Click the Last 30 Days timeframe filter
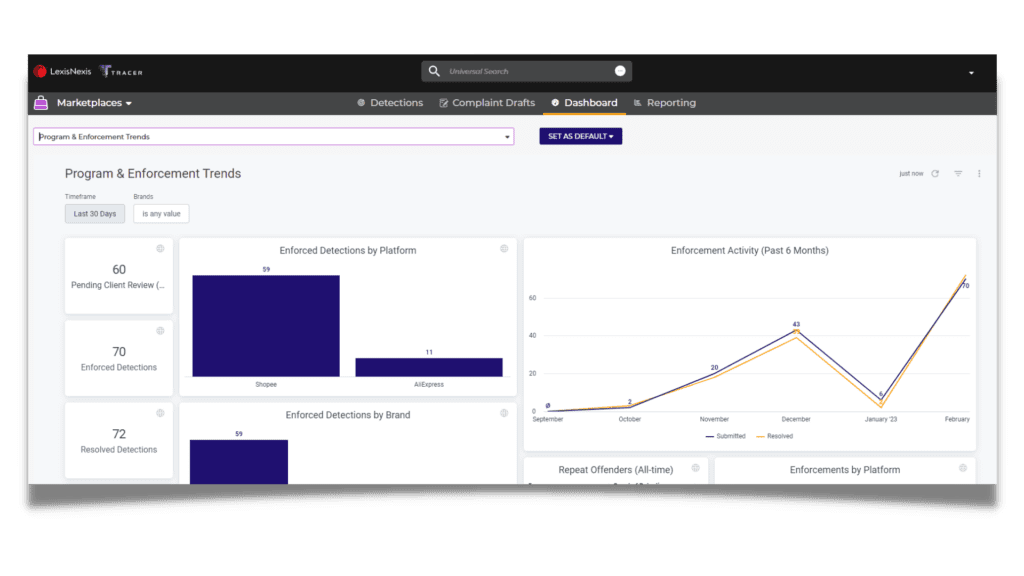1024x576 pixels. (95, 214)
